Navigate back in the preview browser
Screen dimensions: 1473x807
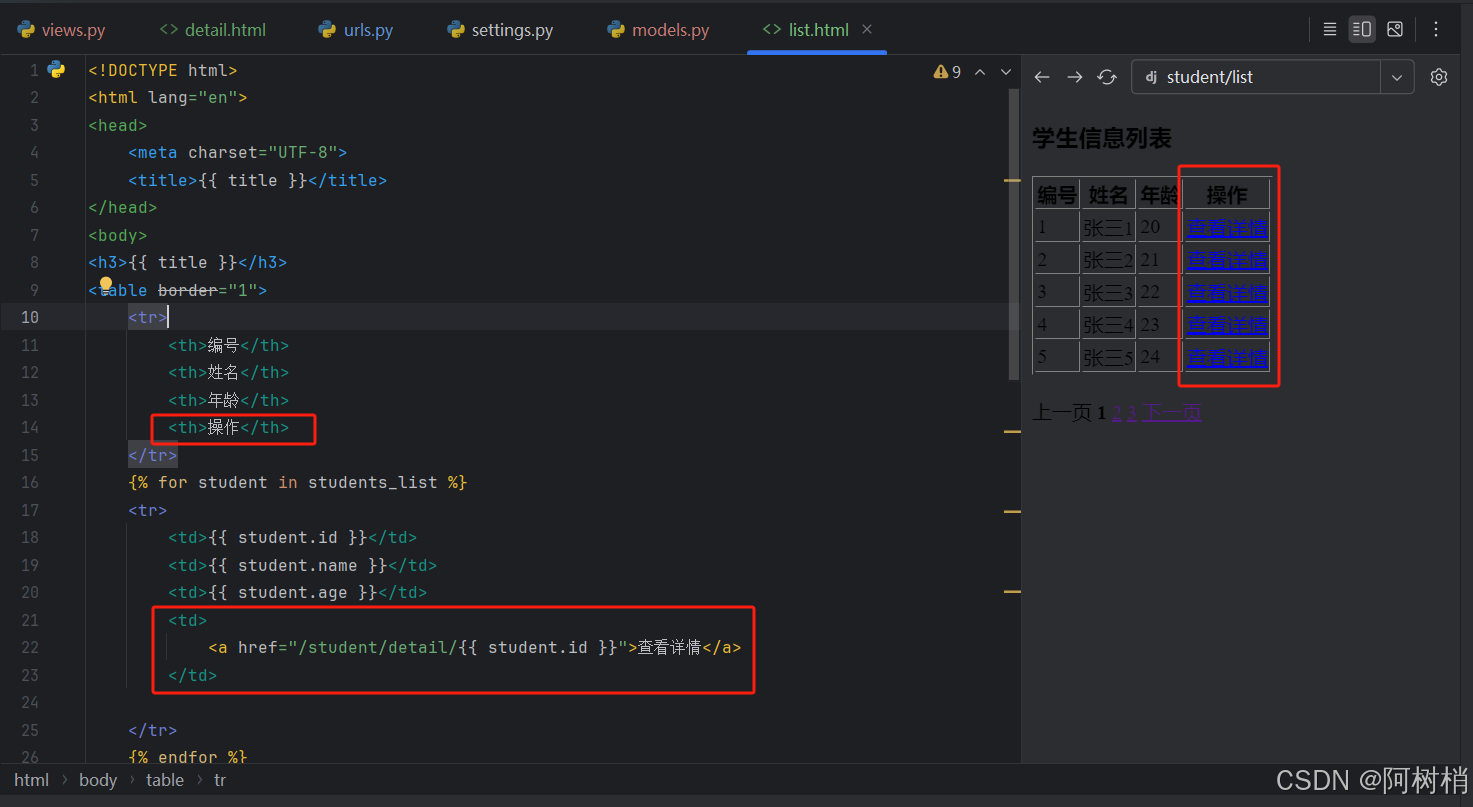click(x=1042, y=76)
